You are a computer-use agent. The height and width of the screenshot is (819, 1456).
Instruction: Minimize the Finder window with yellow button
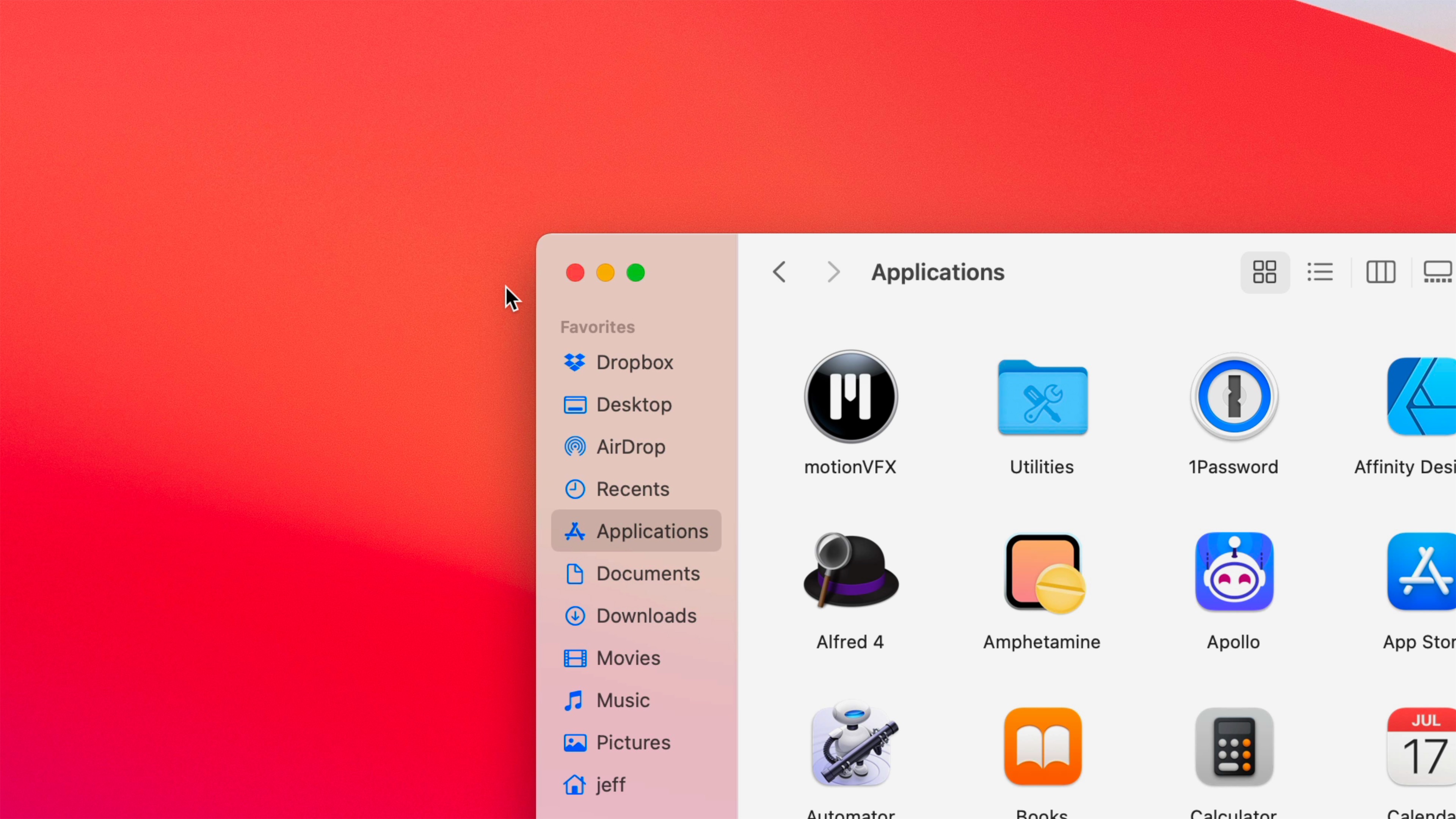606,273
